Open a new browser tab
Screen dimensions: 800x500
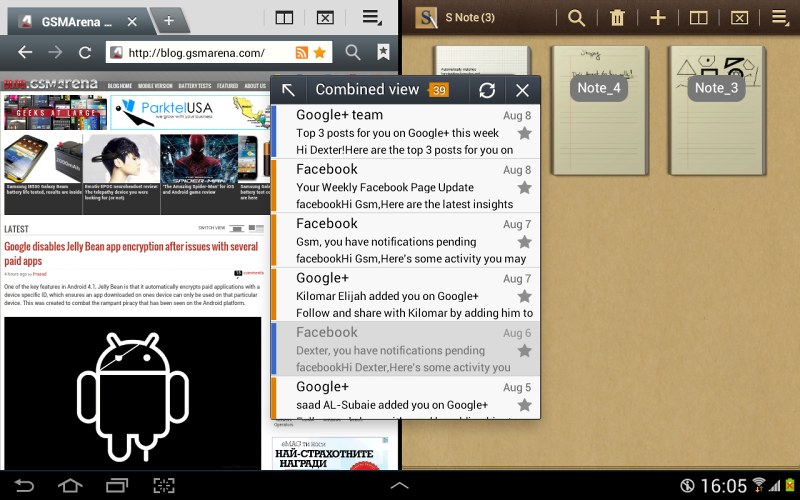point(169,20)
